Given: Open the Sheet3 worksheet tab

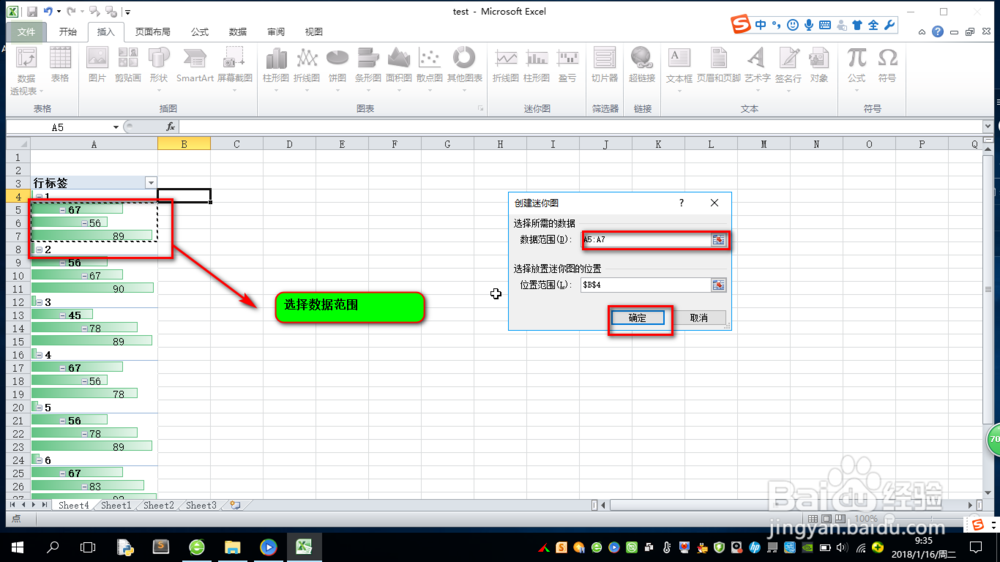Looking at the screenshot, I should pos(201,505).
